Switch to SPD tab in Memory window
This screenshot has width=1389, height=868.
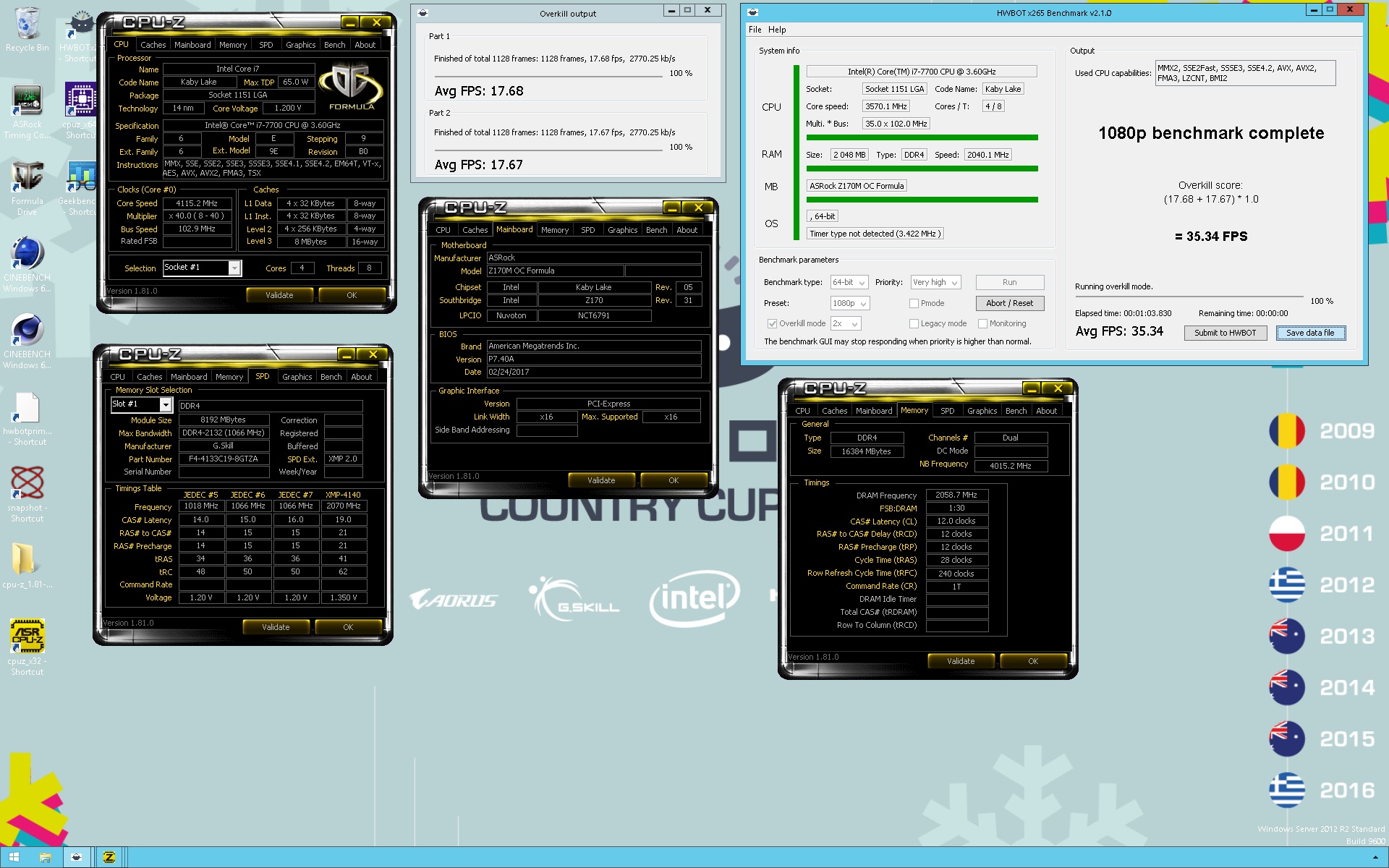(947, 411)
